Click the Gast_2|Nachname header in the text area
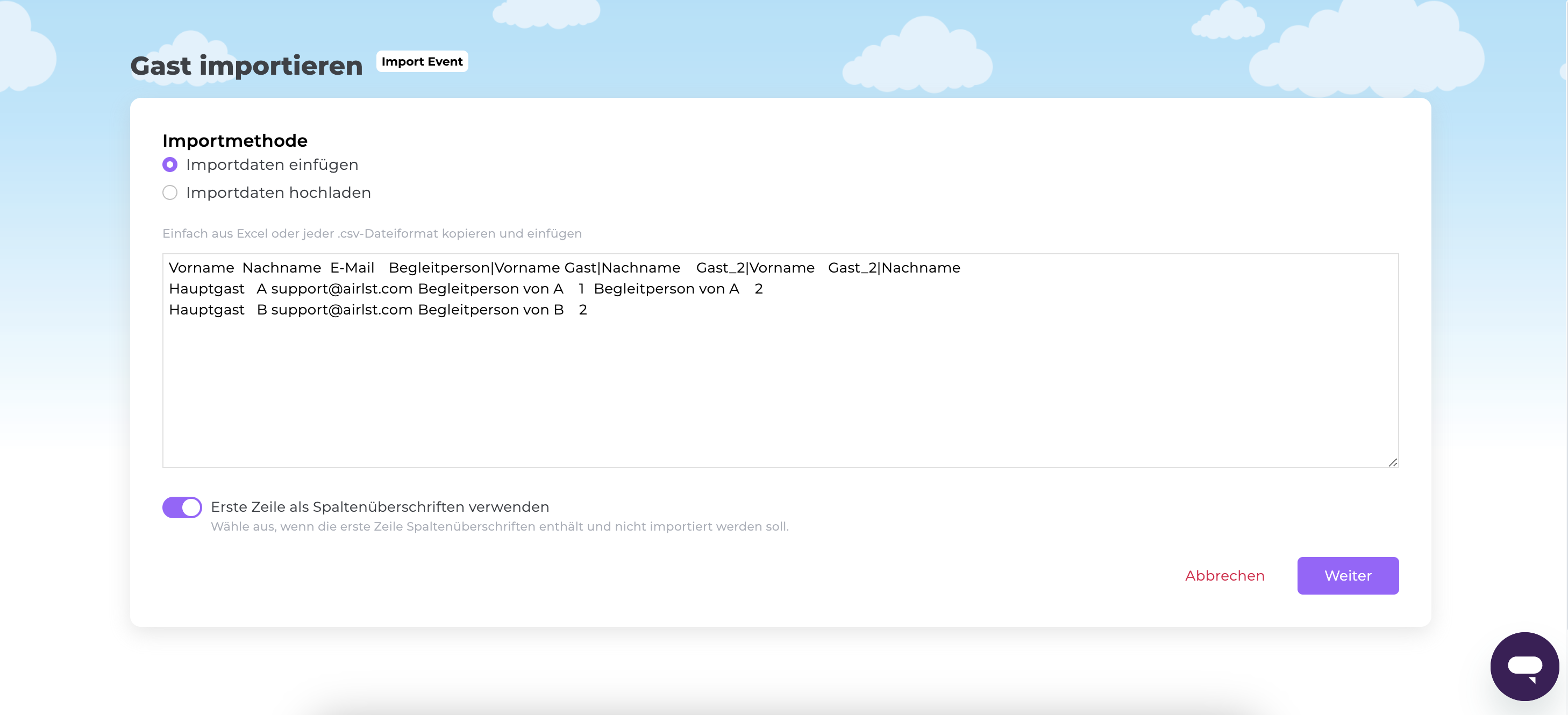Image resolution: width=1568 pixels, height=715 pixels. click(894, 268)
